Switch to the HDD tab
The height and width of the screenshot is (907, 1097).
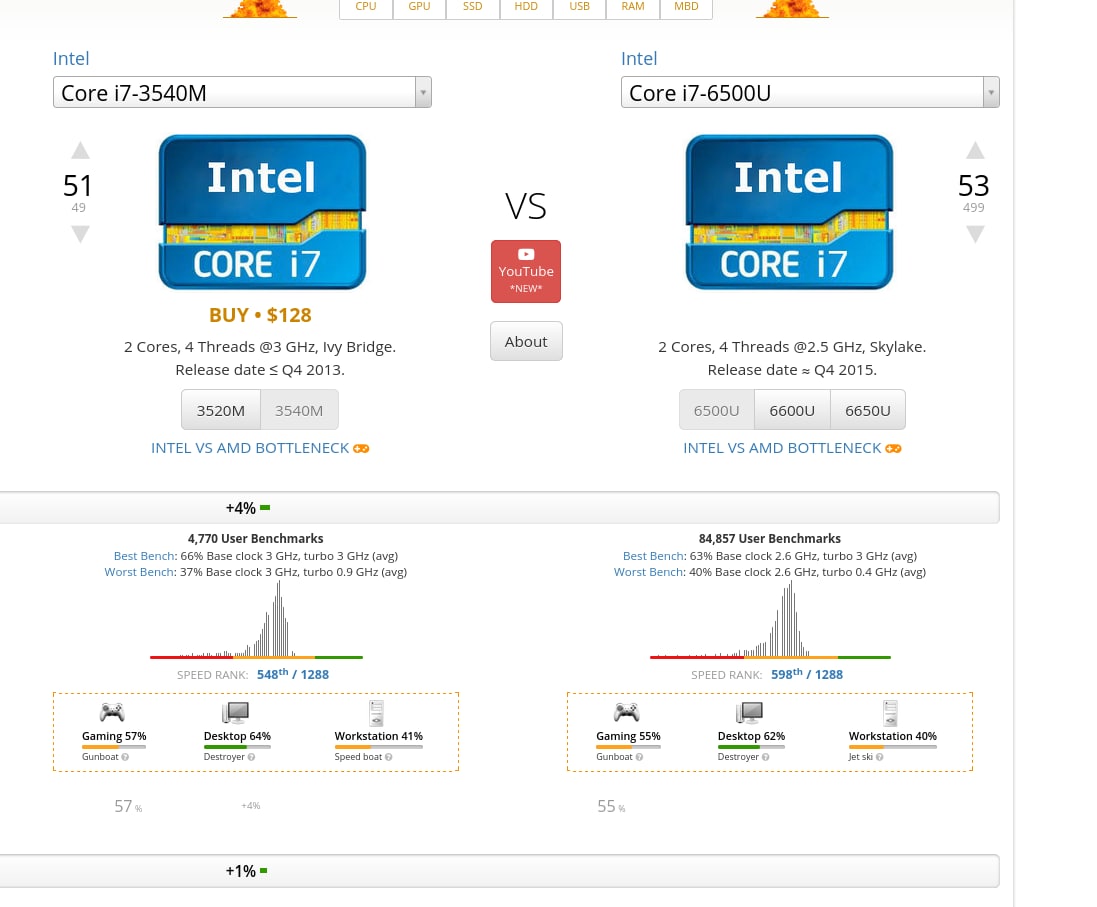click(x=526, y=7)
